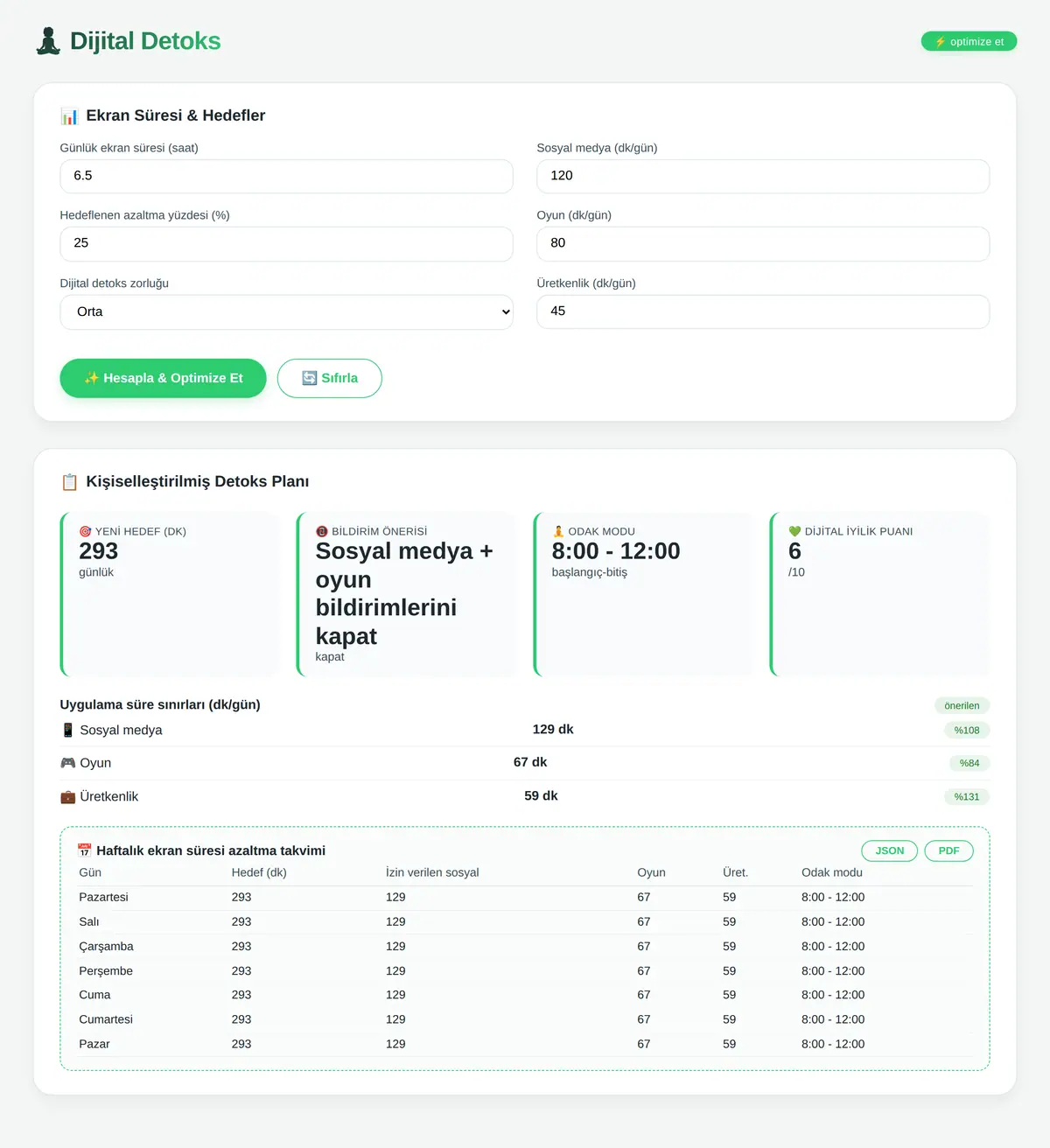Click the İzin verilen sosyal column header
This screenshot has width=1050, height=1148.
point(432,872)
